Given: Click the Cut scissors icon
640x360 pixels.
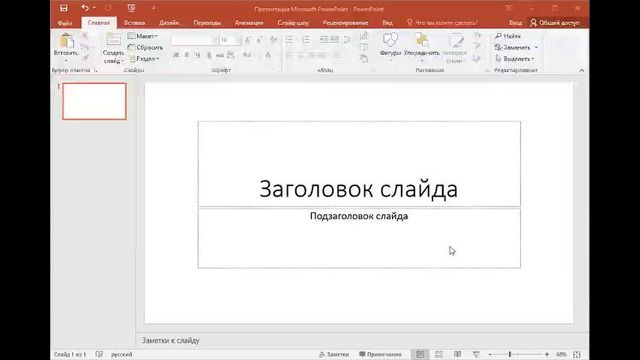Looking at the screenshot, I should click(85, 36).
